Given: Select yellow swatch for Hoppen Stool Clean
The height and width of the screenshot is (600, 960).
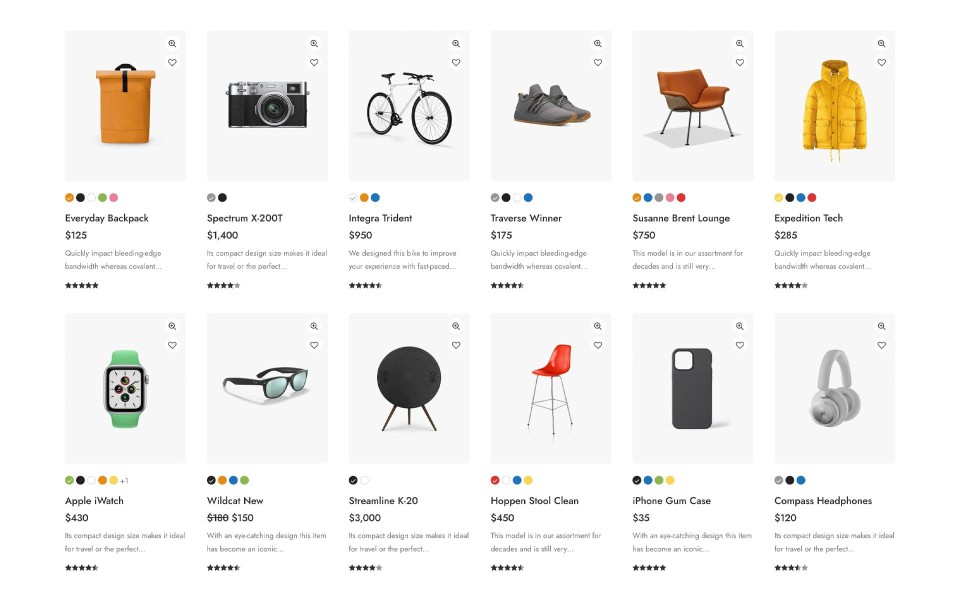Looking at the screenshot, I should (528, 481).
